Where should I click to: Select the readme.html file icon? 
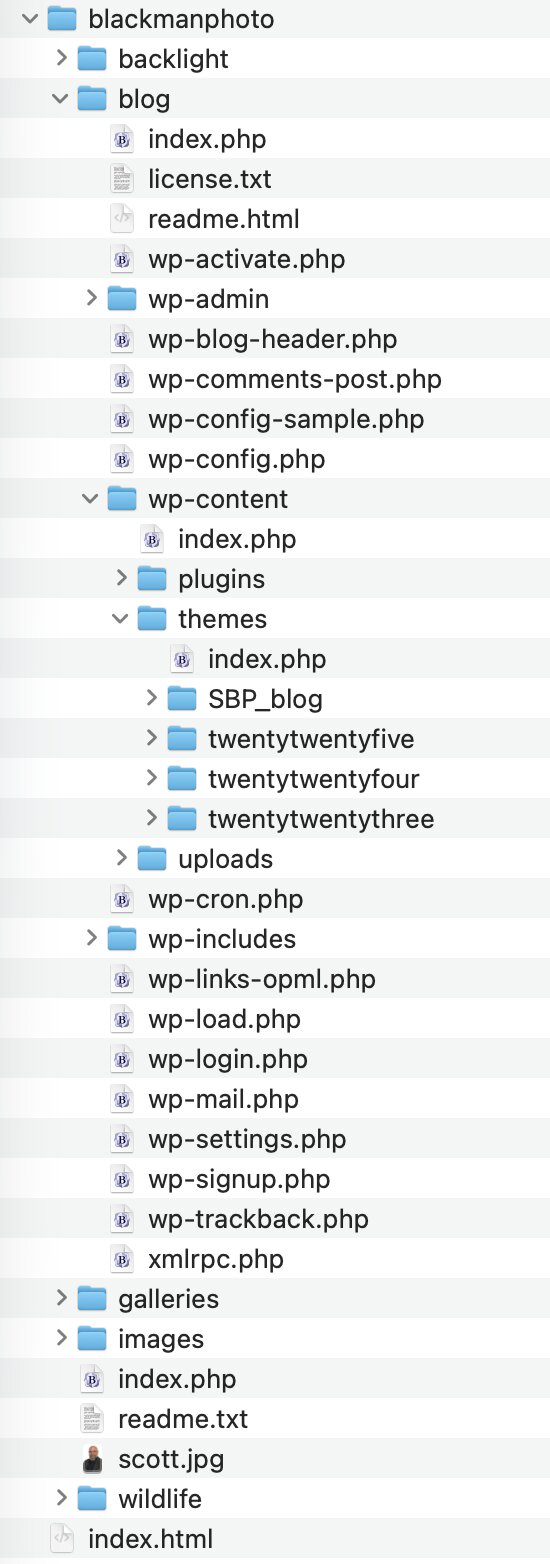122,219
